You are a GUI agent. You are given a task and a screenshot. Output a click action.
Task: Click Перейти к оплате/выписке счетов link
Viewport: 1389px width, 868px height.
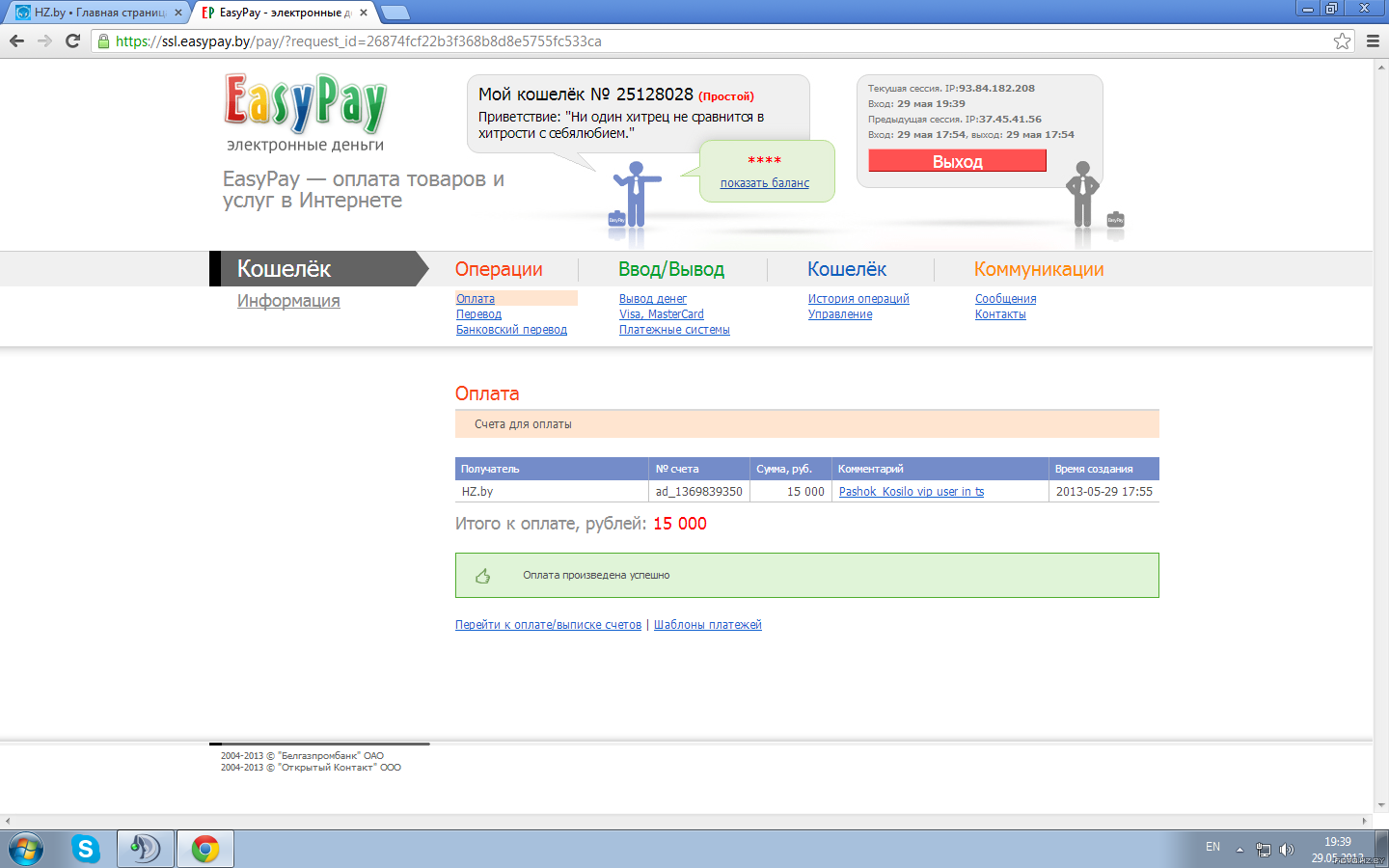click(x=548, y=625)
